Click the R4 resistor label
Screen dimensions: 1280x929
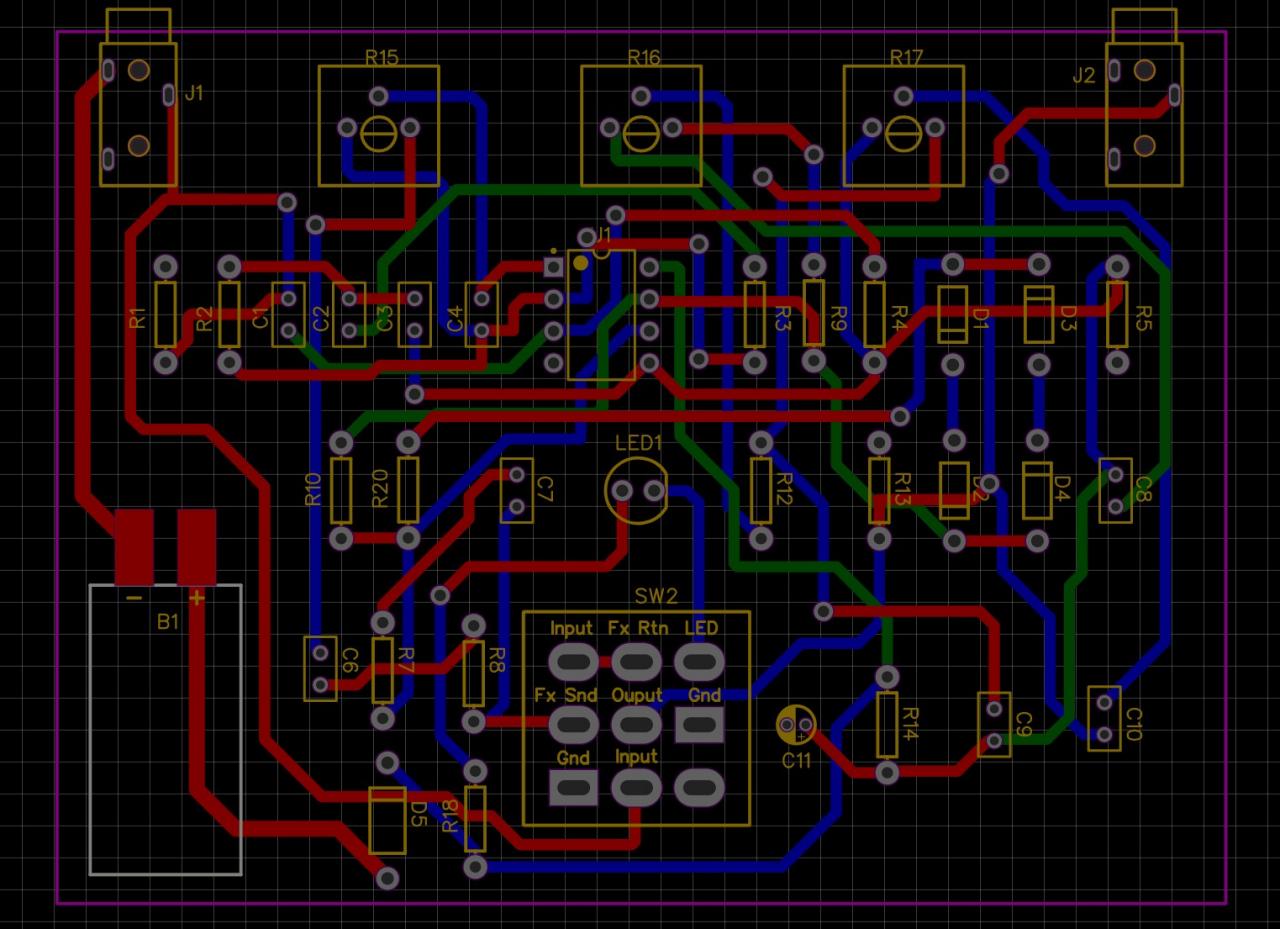pos(898,320)
